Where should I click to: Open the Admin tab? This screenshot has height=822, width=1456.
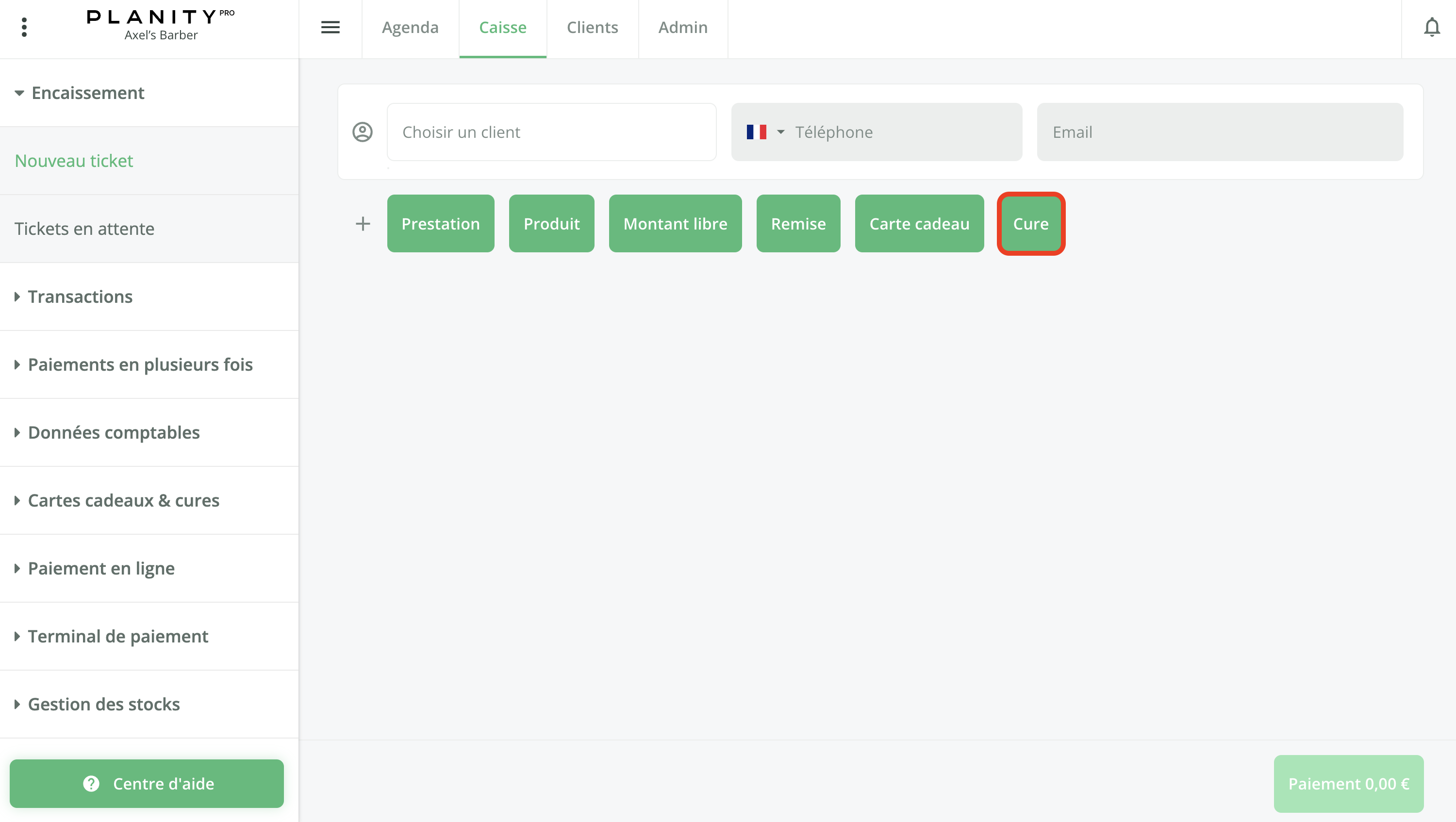coord(683,27)
